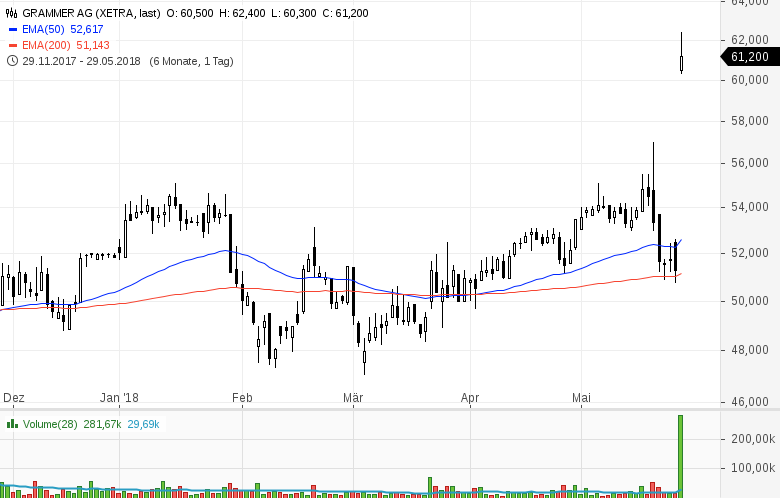Click the low price L: 60,300
Viewport: 780px width, 498px height.
293,13
